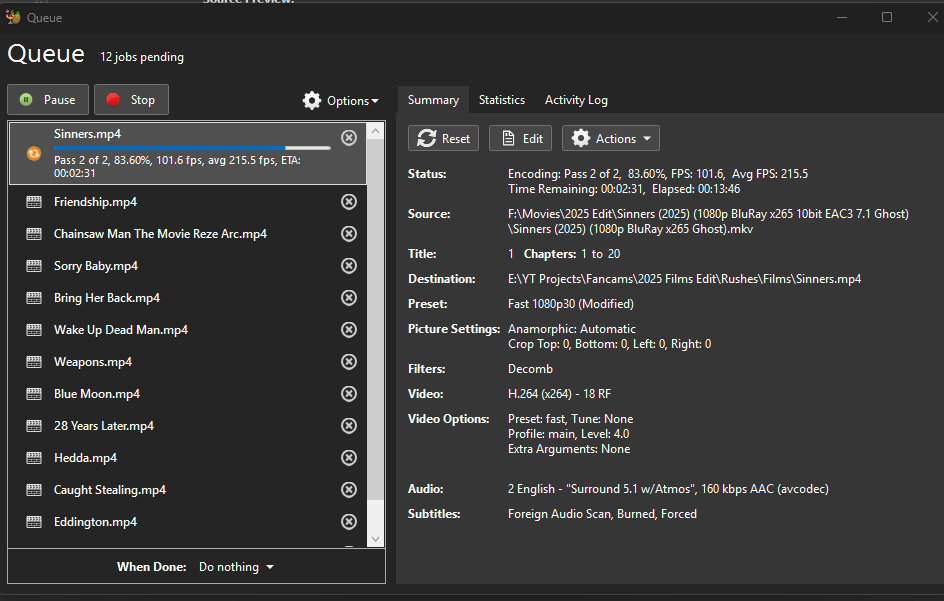The image size is (944, 601).
Task: Remove 28 Years Later.mp4 job
Action: [349, 426]
